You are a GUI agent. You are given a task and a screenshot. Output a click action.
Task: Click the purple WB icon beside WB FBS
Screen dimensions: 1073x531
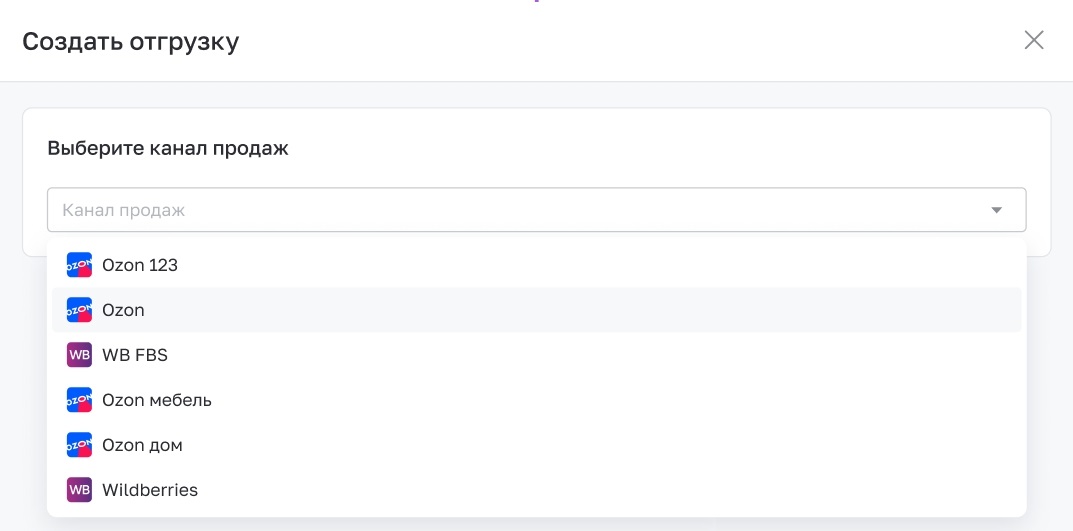tap(79, 355)
